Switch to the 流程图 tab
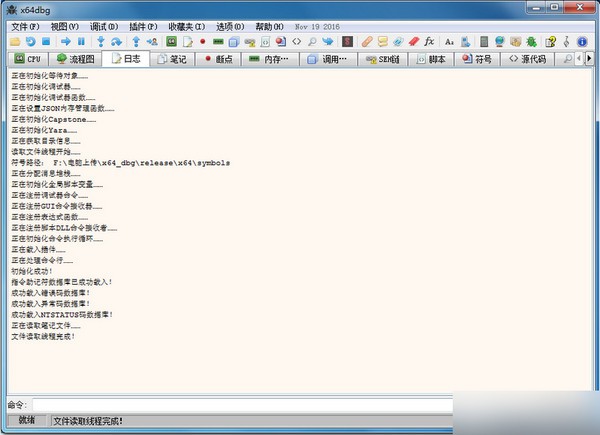Image resolution: width=600 pixels, height=435 pixels. 75,59
